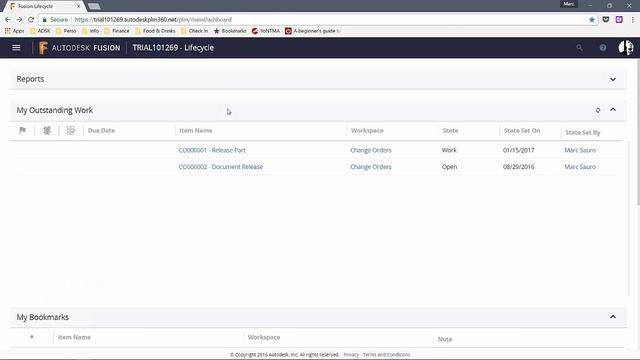This screenshot has height=360, width=640.
Task: Open the hamburger navigation menu
Action: click(16, 48)
